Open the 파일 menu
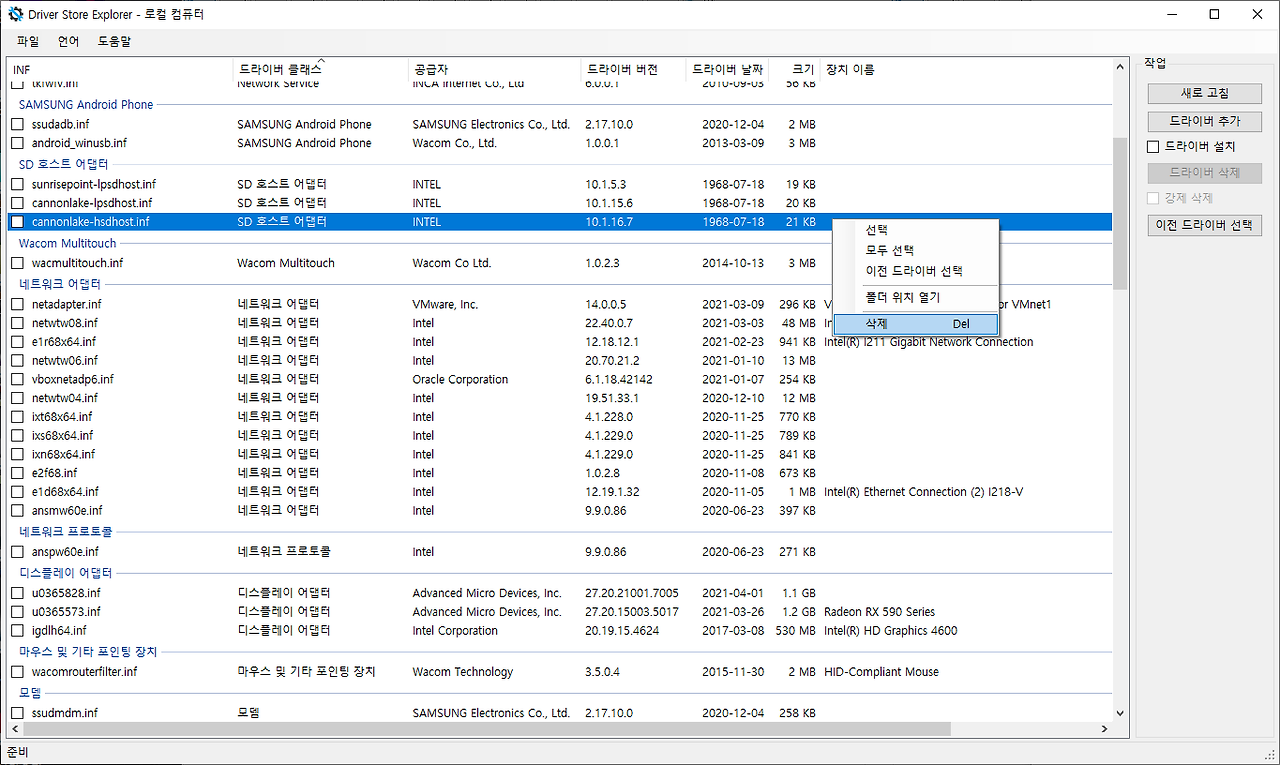The height and width of the screenshot is (765, 1280). coord(28,42)
